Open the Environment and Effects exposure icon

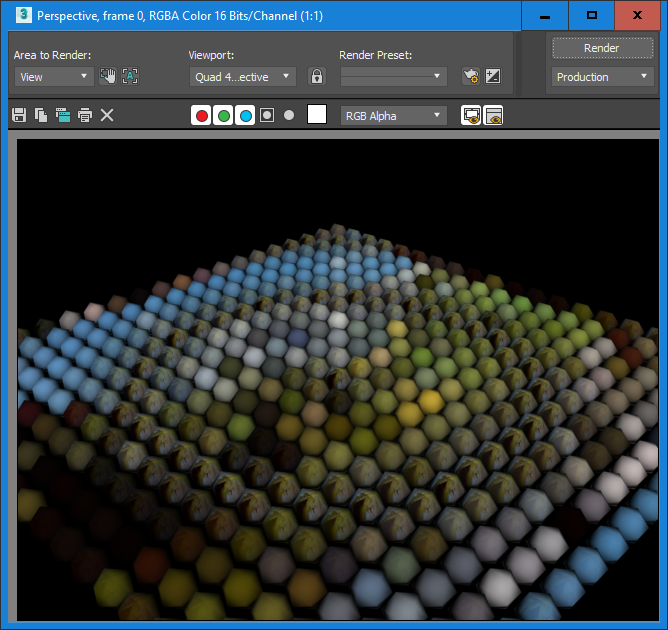pyautogui.click(x=493, y=77)
